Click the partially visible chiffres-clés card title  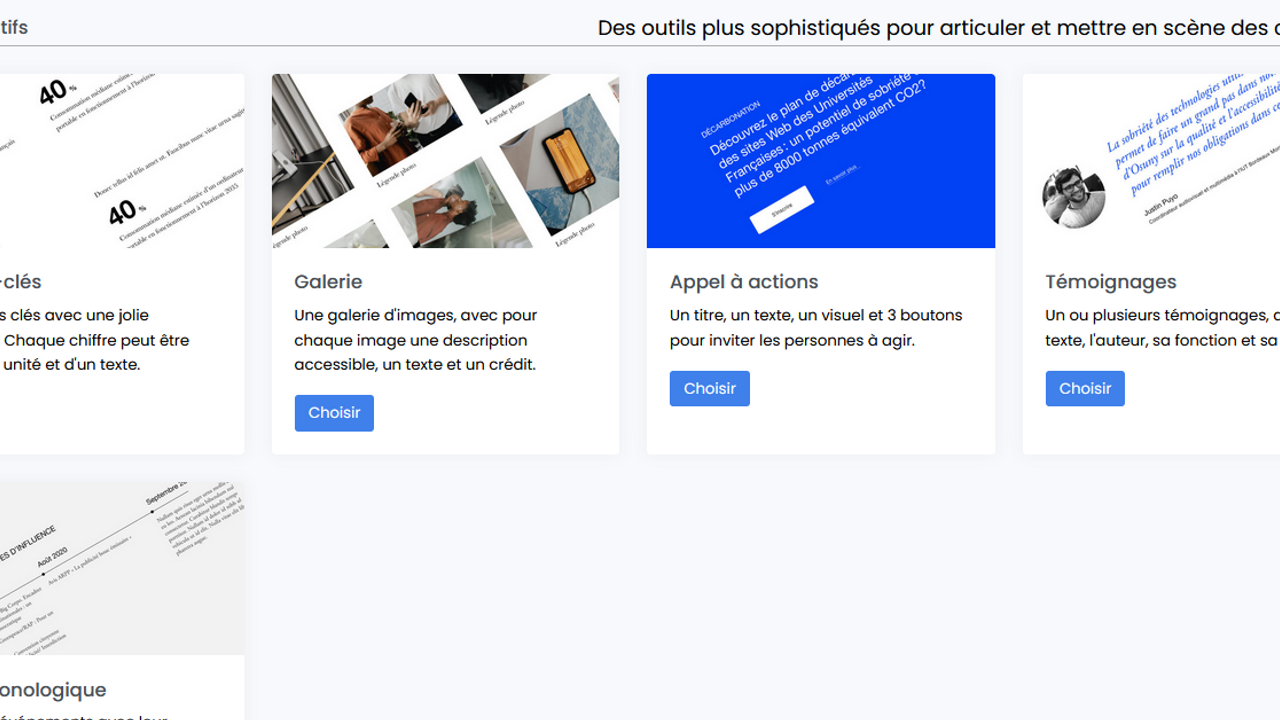point(21,282)
